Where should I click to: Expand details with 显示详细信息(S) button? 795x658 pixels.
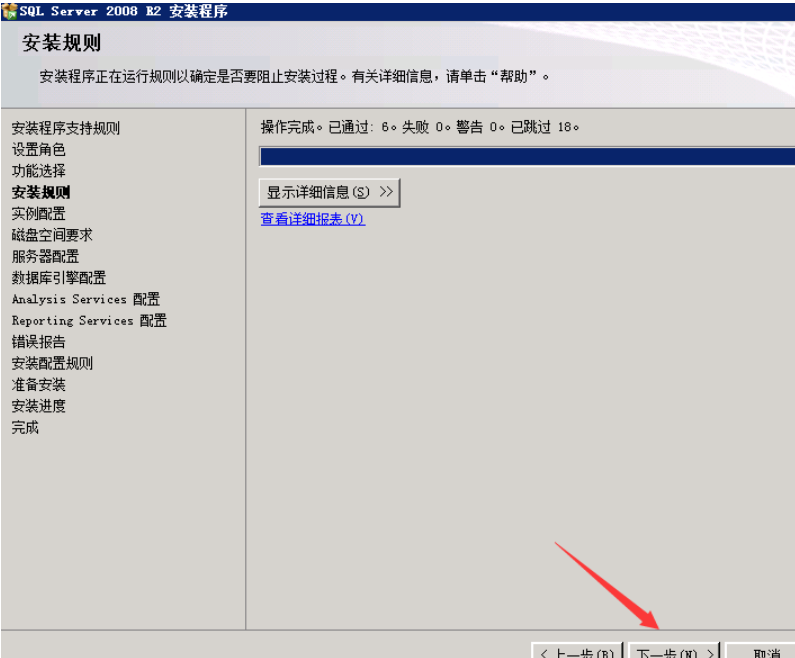[330, 193]
